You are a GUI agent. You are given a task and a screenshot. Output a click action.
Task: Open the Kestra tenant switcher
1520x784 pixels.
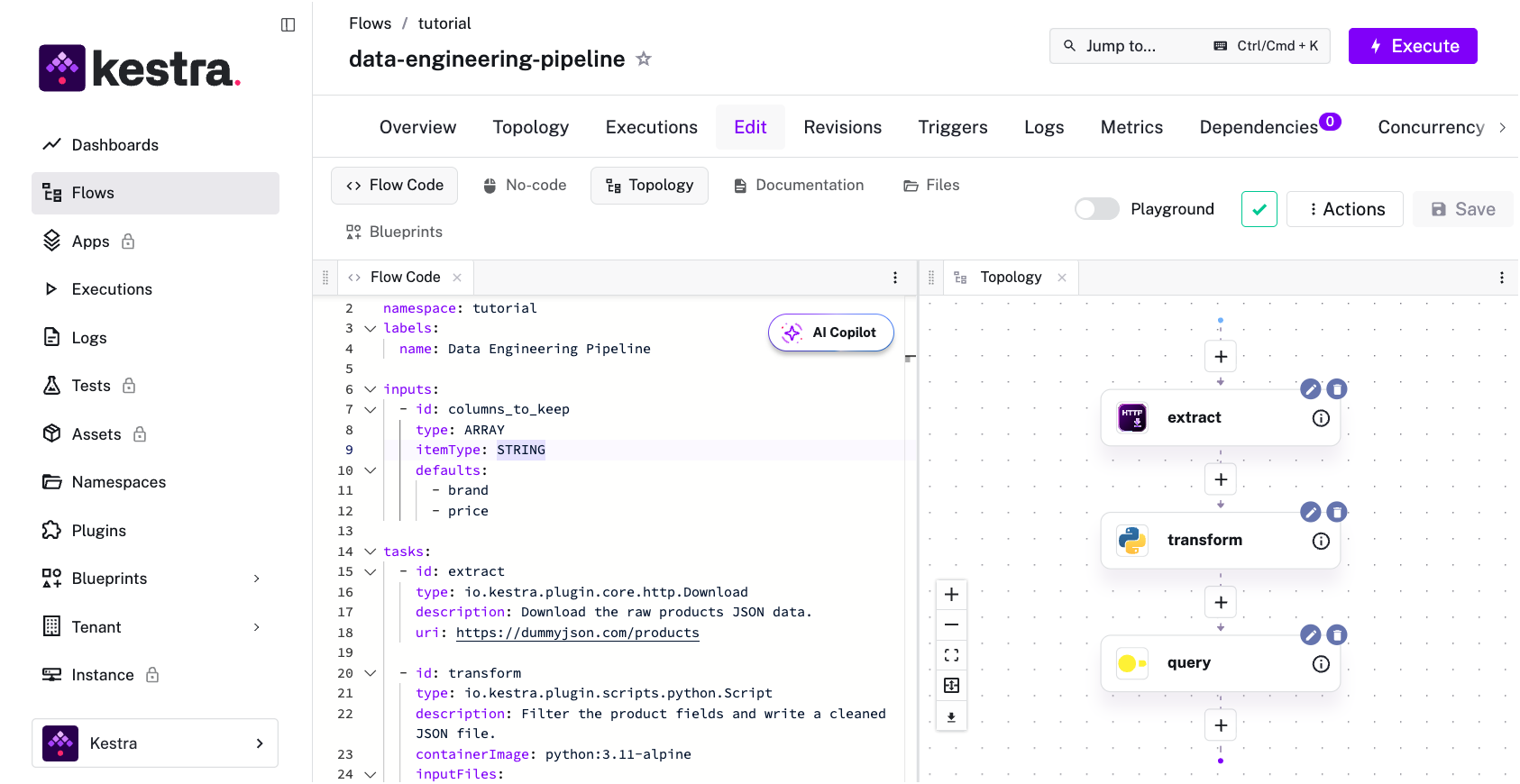[x=155, y=743]
